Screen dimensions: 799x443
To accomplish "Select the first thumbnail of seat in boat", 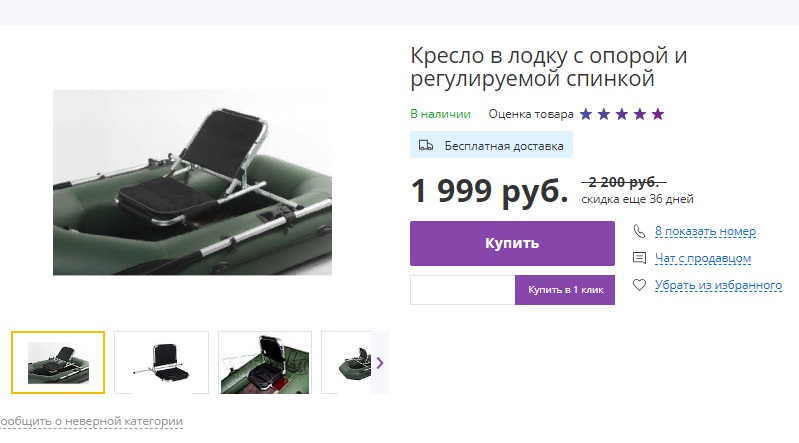I will 58,362.
